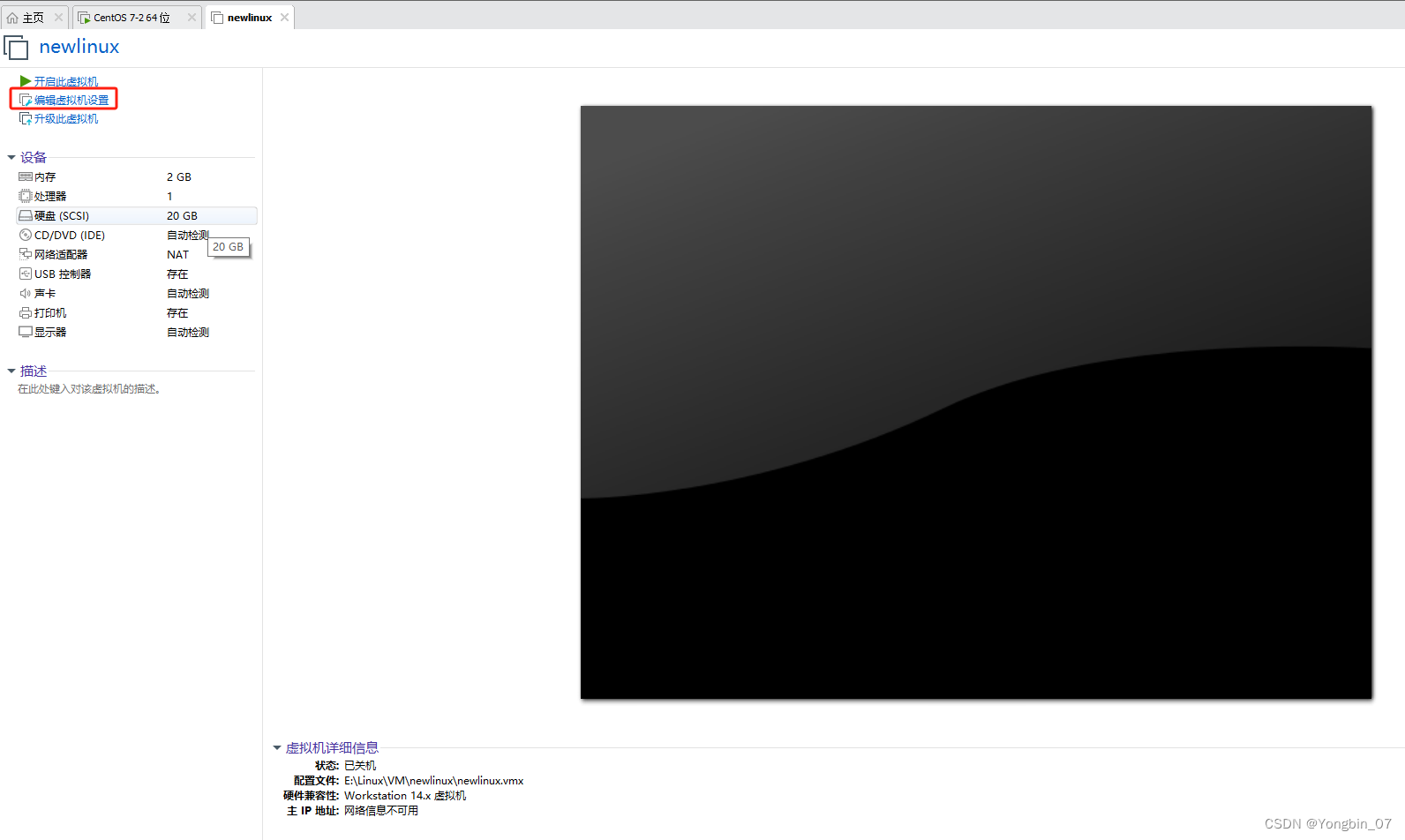1405x840 pixels.
Task: Click the 自动检测 value for 显示器
Action: pyautogui.click(x=188, y=333)
